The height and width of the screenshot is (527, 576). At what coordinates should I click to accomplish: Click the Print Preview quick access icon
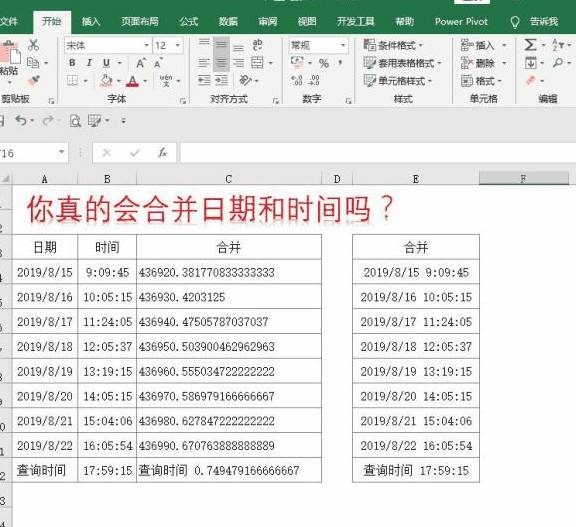pyautogui.click(x=75, y=120)
